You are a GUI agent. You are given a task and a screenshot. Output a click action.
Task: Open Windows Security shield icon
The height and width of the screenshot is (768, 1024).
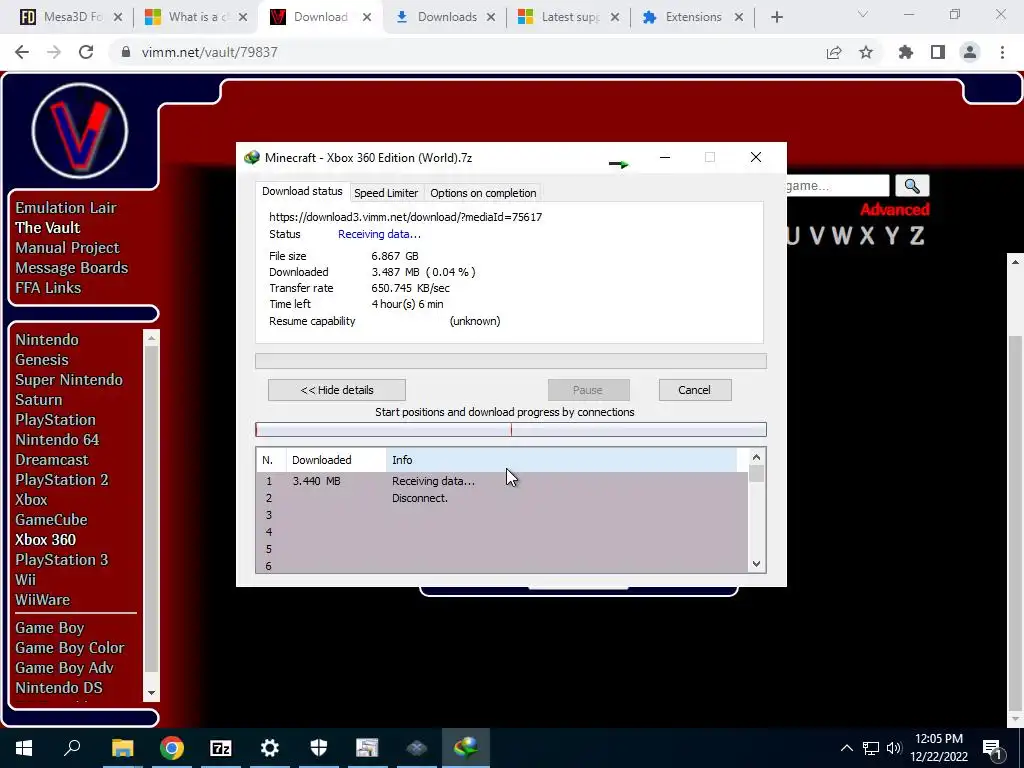[x=319, y=748]
